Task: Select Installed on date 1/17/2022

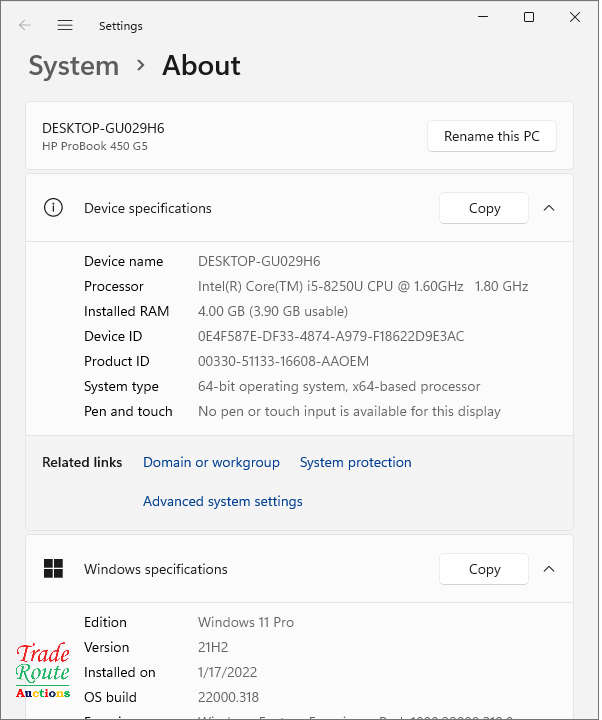Action: (x=227, y=673)
